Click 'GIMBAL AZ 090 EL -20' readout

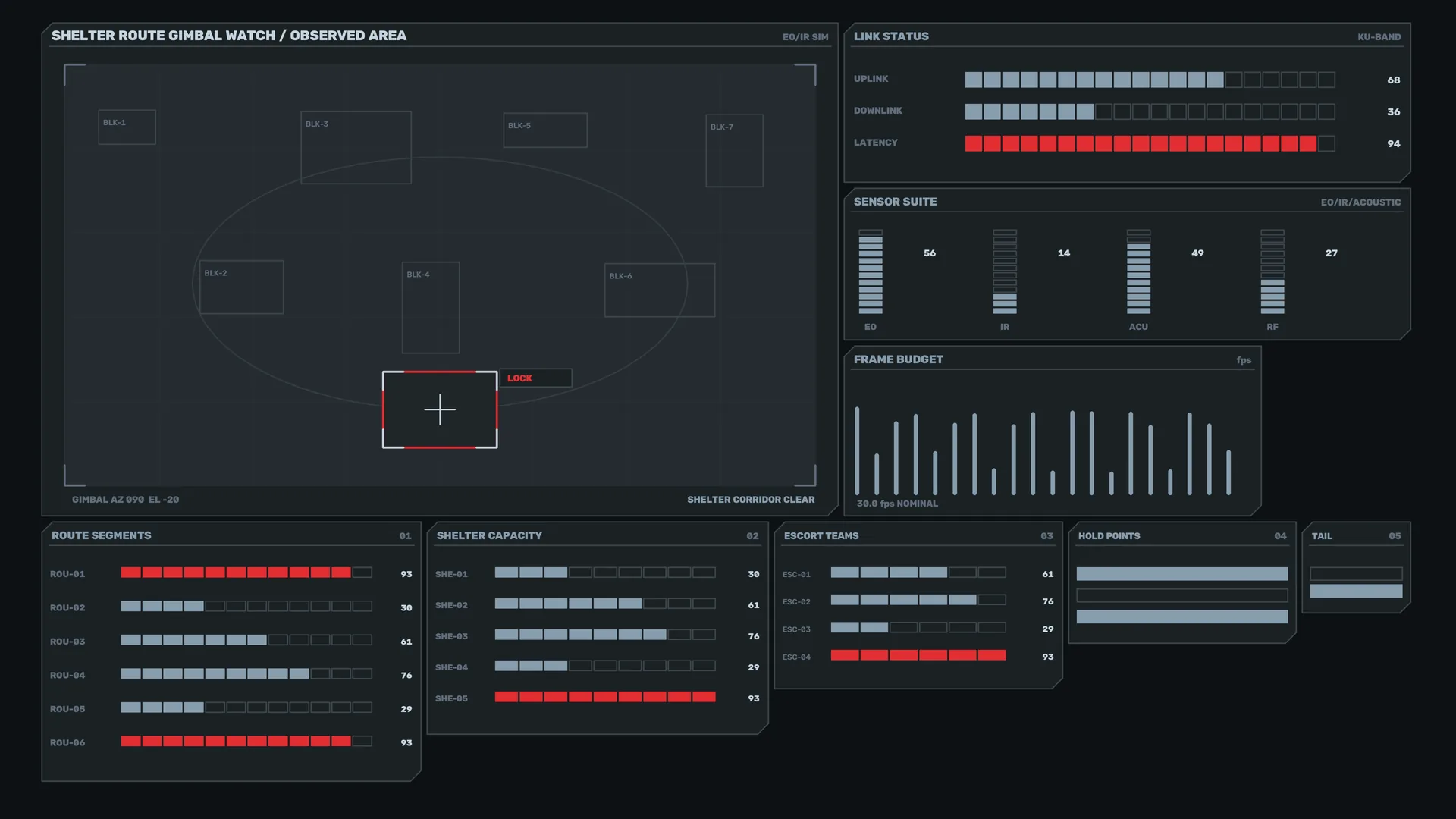[126, 500]
